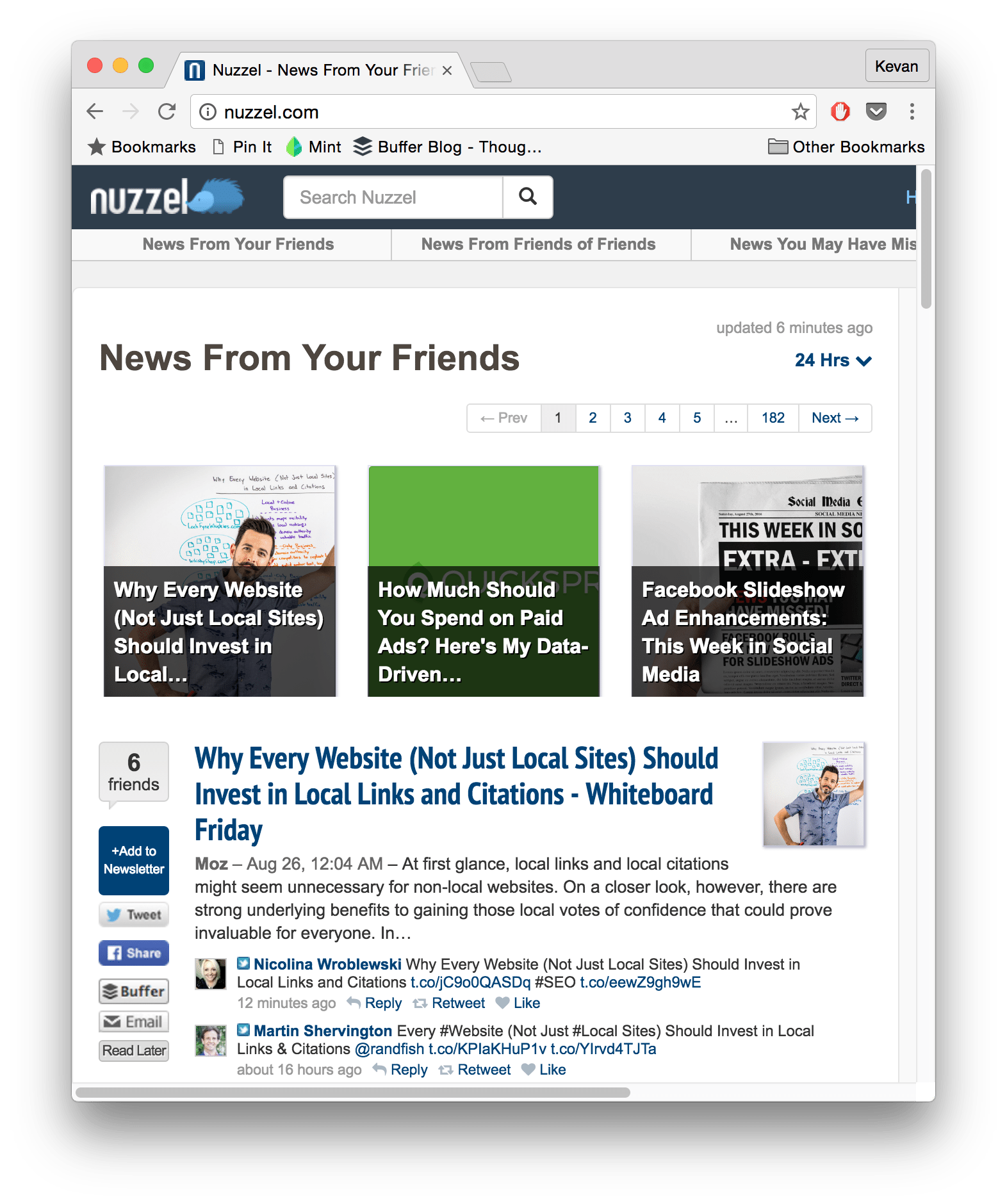Go to page 3 of results

pyautogui.click(x=628, y=418)
